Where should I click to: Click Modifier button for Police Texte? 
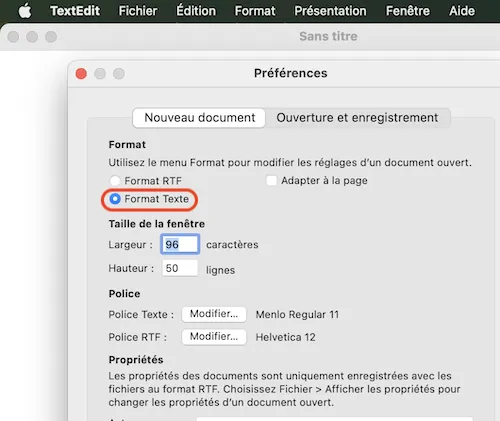(214, 314)
